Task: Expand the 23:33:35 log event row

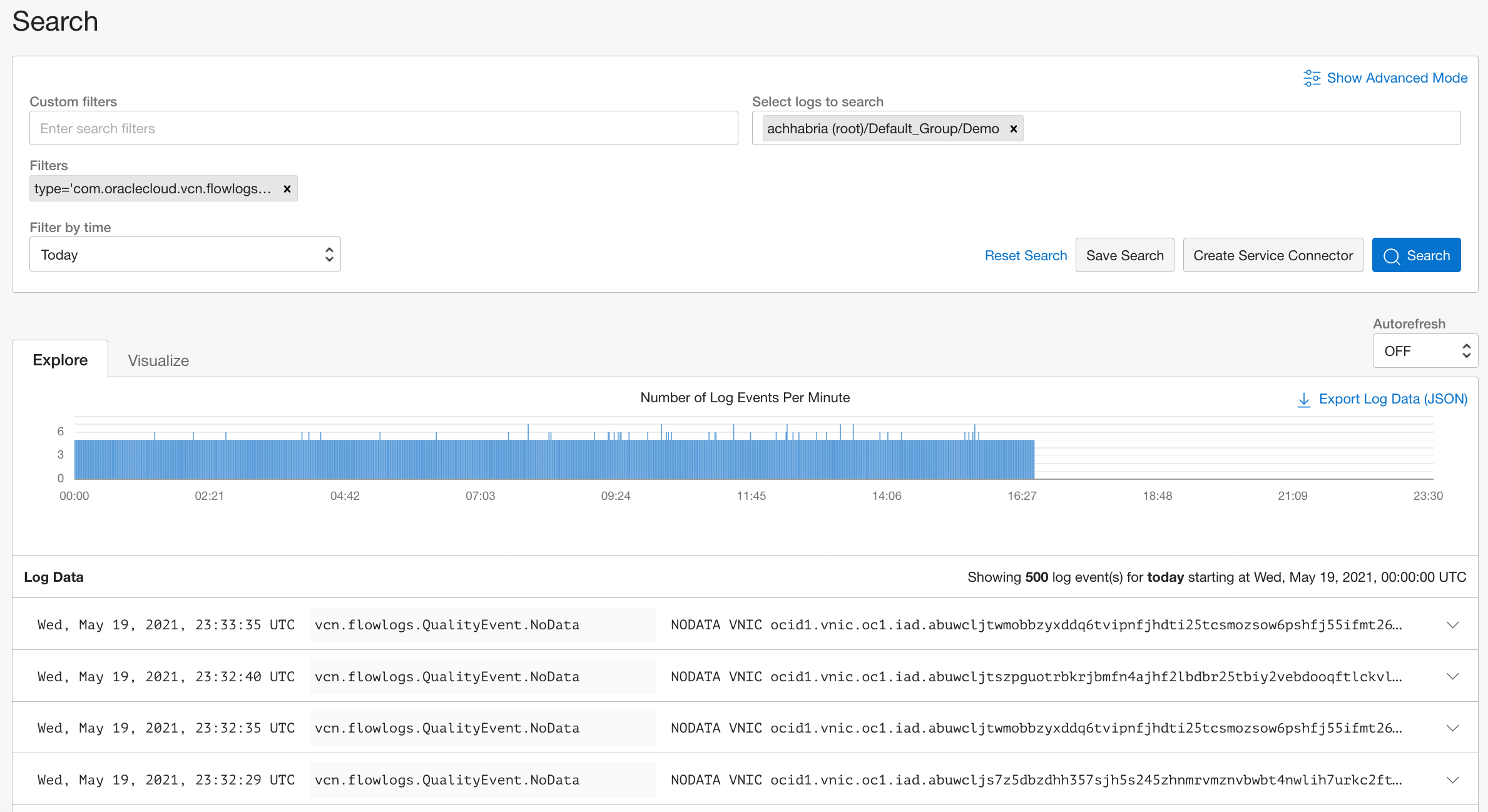Action: (1452, 624)
